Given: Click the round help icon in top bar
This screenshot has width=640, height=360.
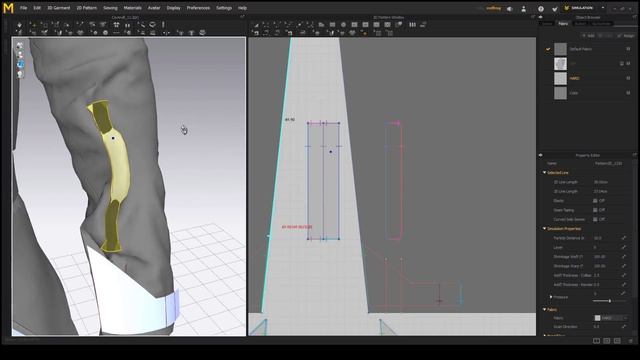Looking at the screenshot, I should click(x=541, y=9).
